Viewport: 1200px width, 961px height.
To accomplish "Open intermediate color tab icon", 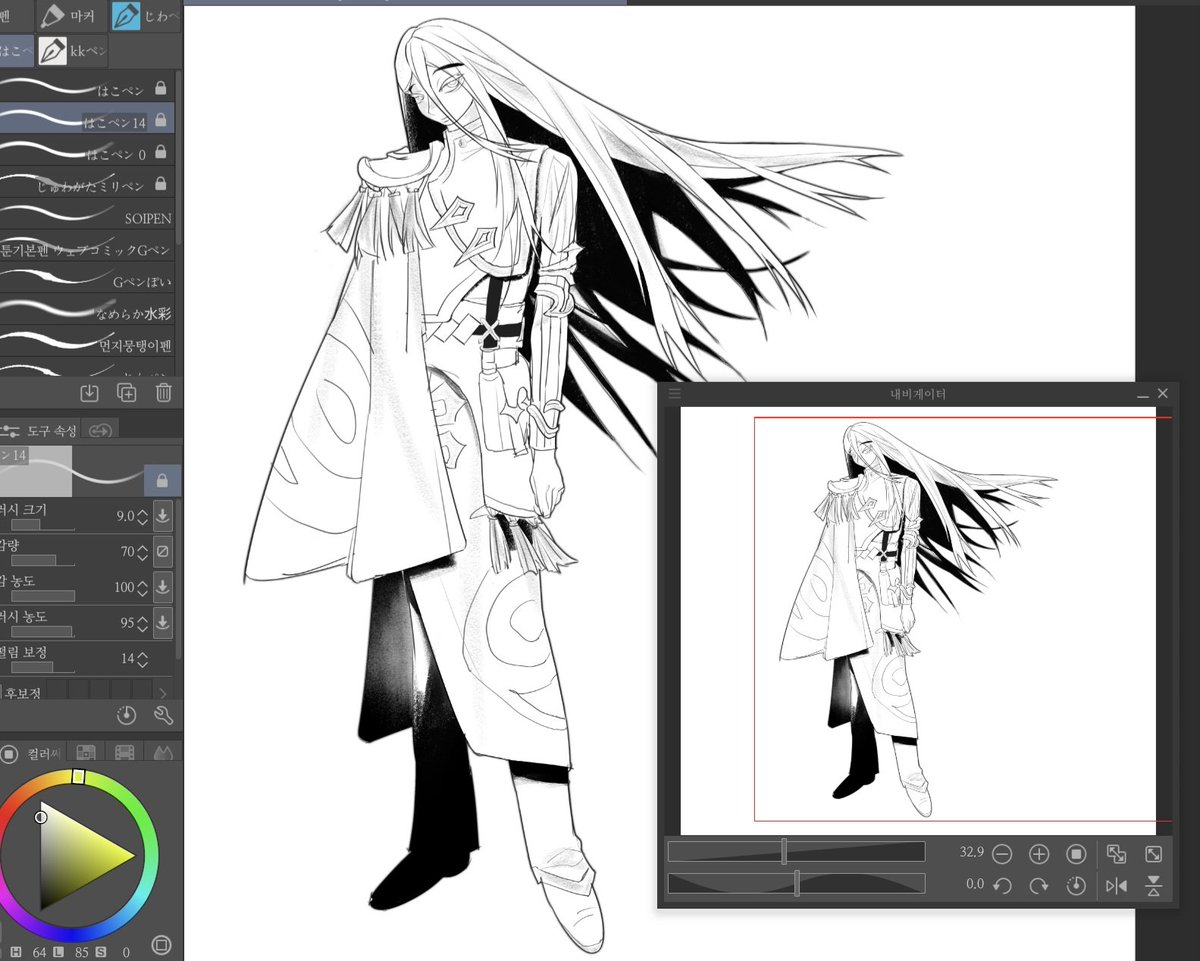I will 124,752.
